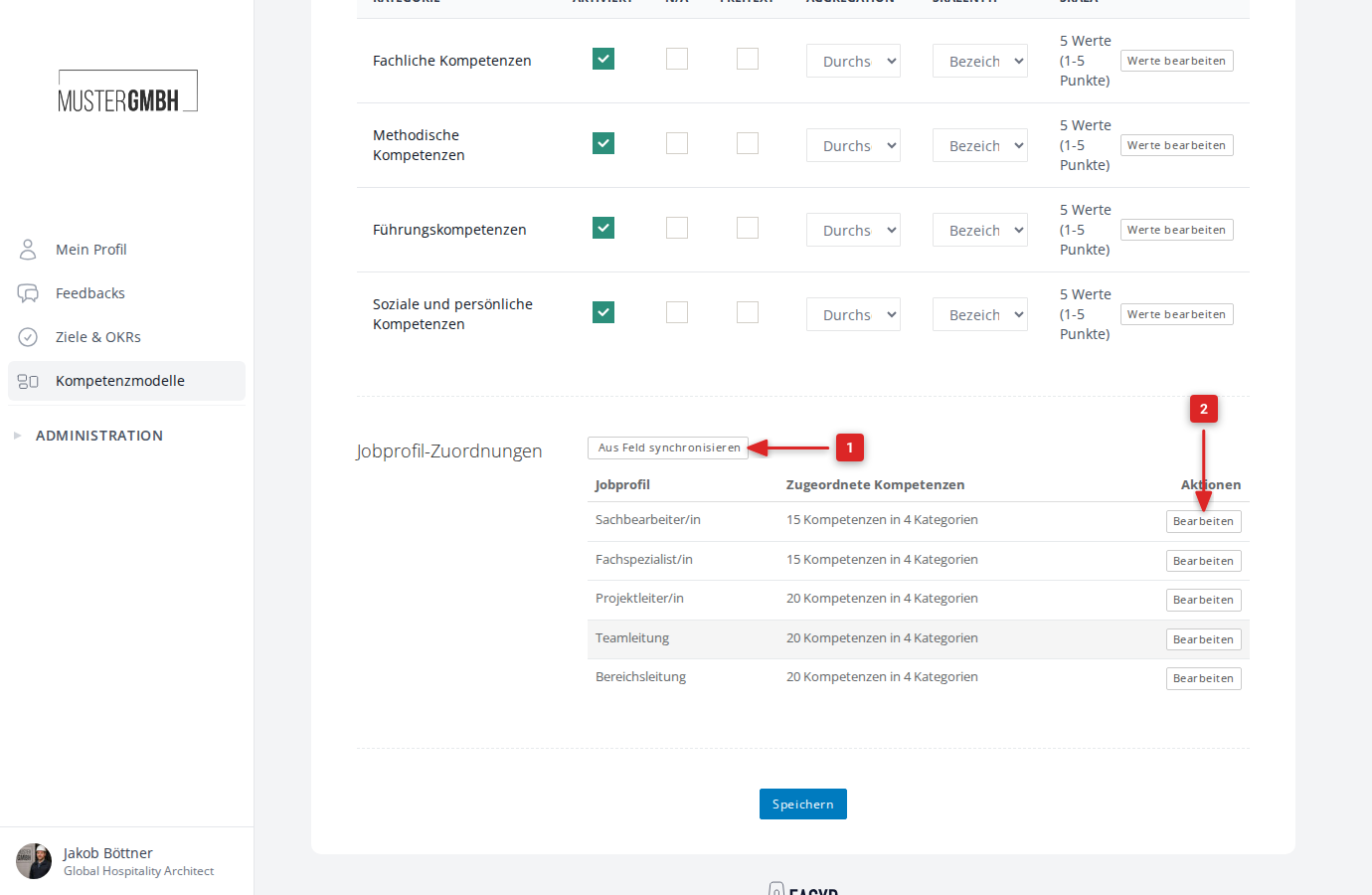Uncheck the first checkbox for Fachliche Kompetenzen
Screen dimensions: 1372x895
click(x=603, y=59)
